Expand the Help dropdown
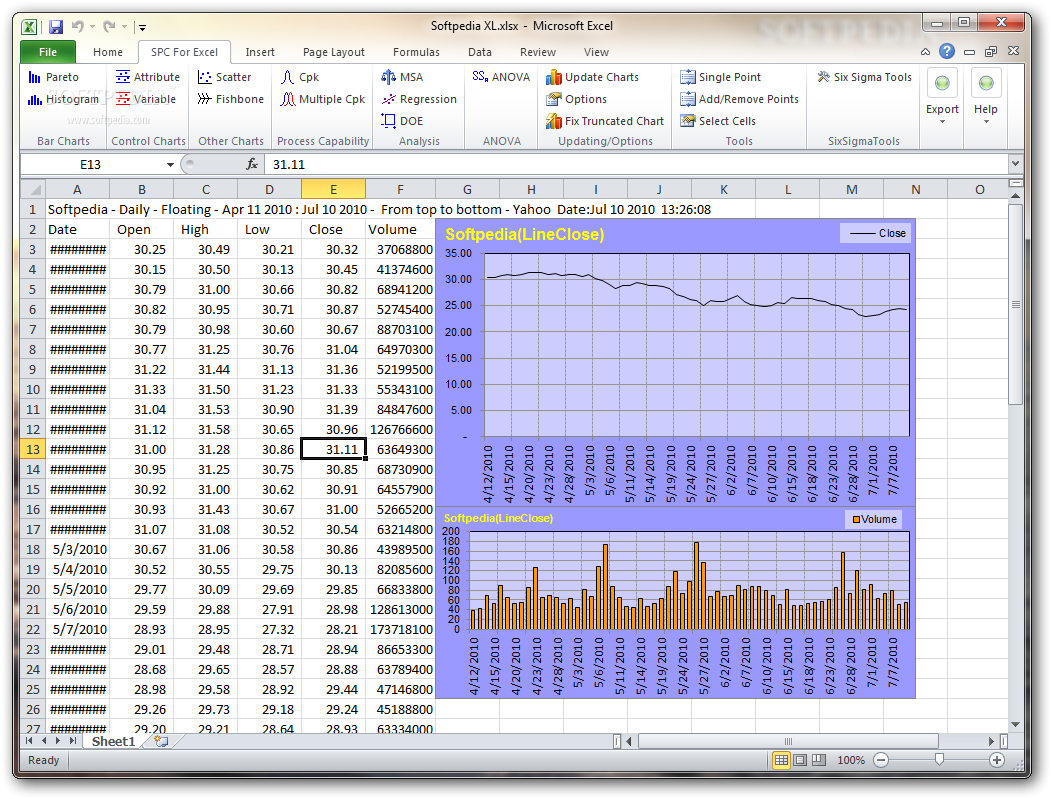1052x799 pixels. pos(986,121)
